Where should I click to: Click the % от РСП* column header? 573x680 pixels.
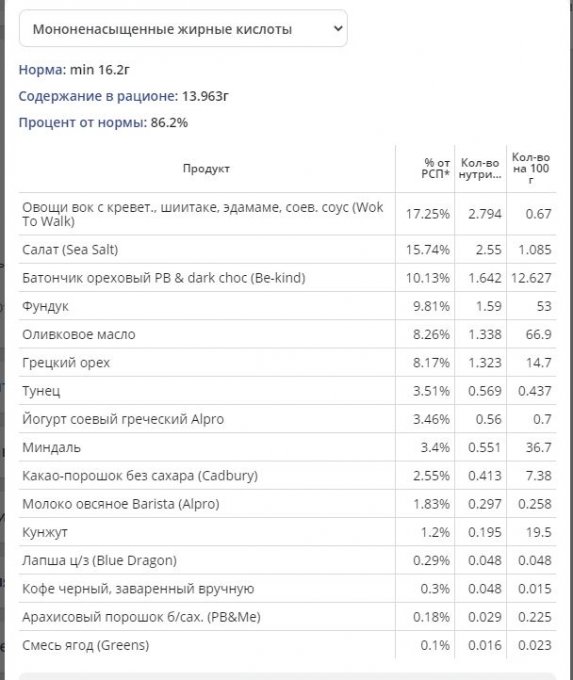tap(435, 168)
